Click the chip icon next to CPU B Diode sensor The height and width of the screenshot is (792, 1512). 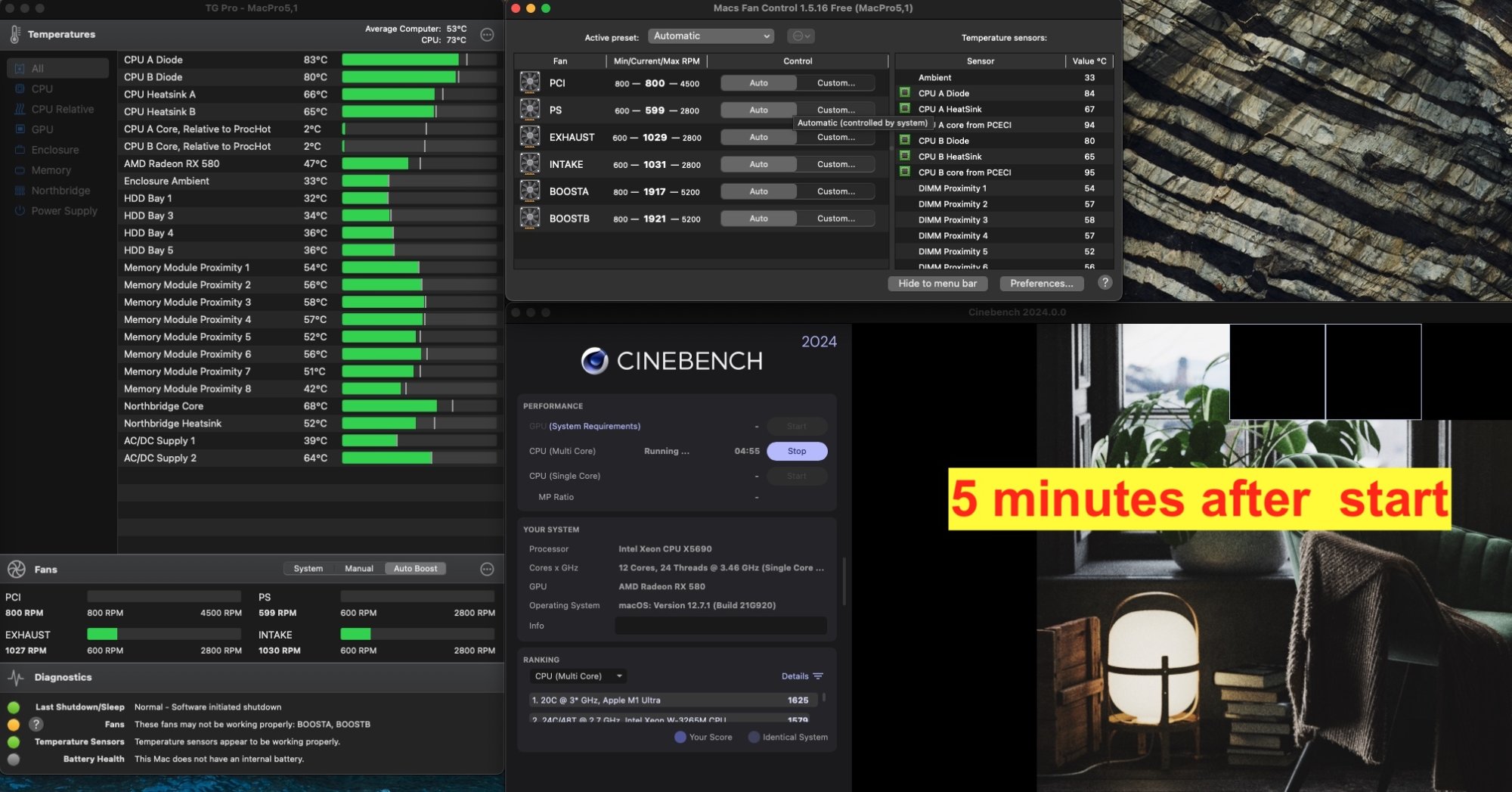[x=904, y=140]
